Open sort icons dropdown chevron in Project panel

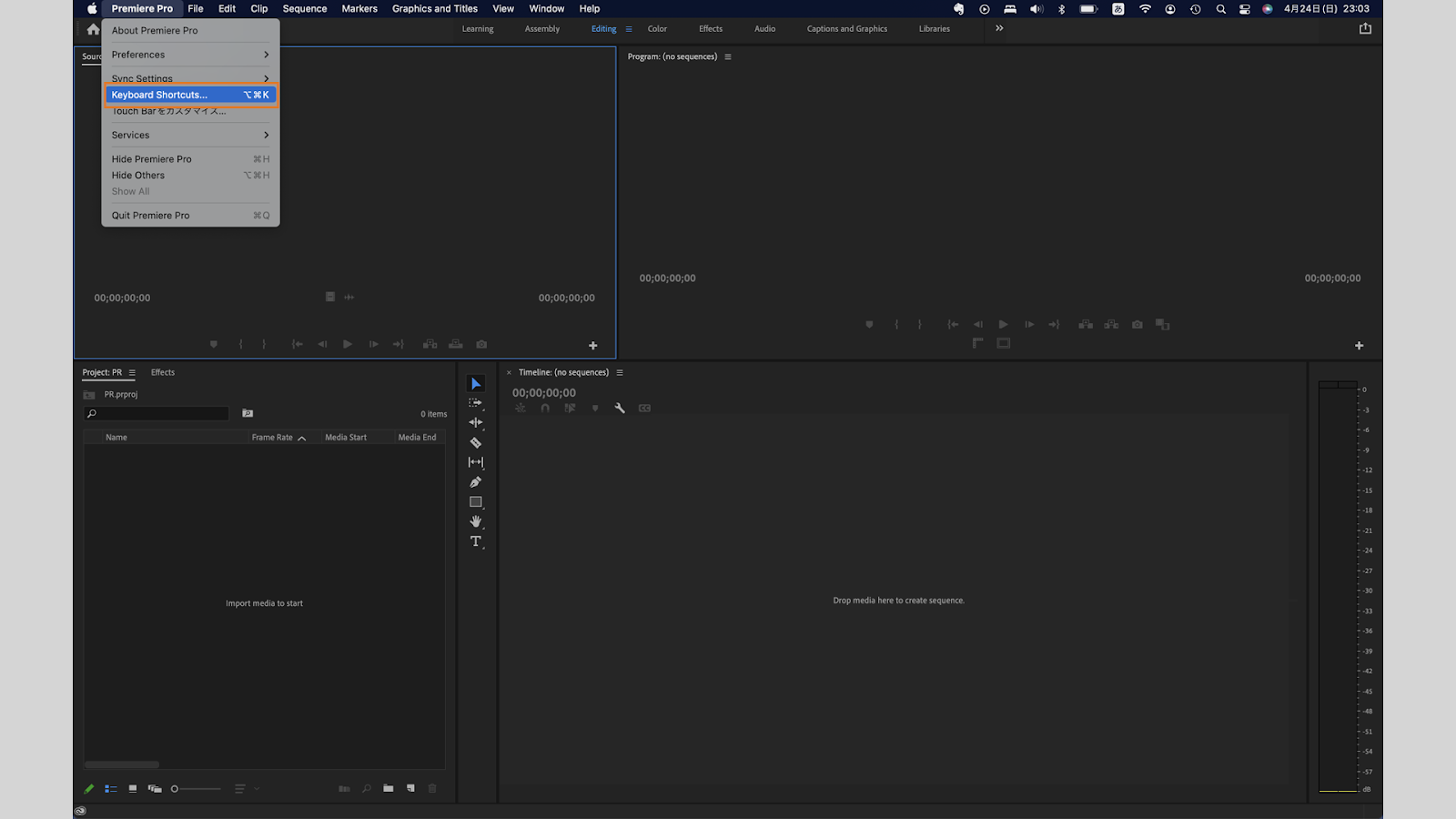[x=258, y=789]
